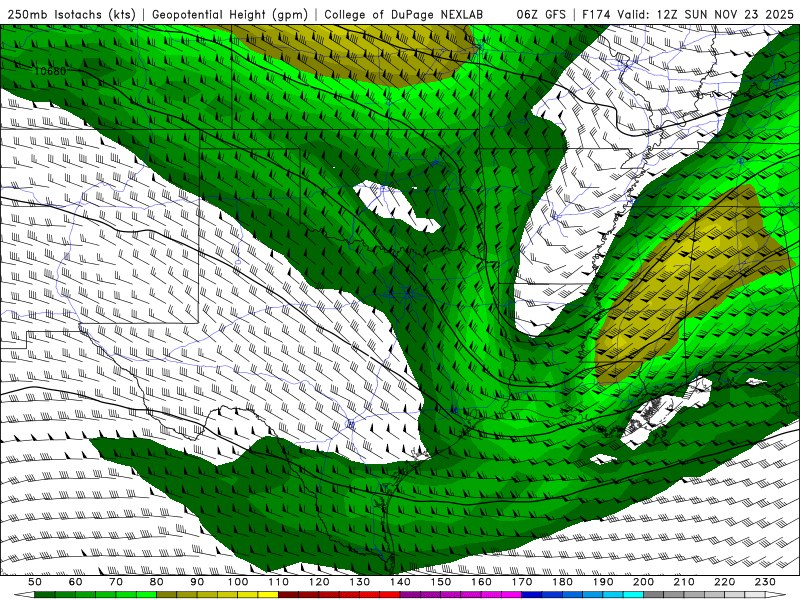The height and width of the screenshot is (600, 800).
Task: Click the 'Geopotential Height (gpm)' header label
Action: [x=230, y=14]
